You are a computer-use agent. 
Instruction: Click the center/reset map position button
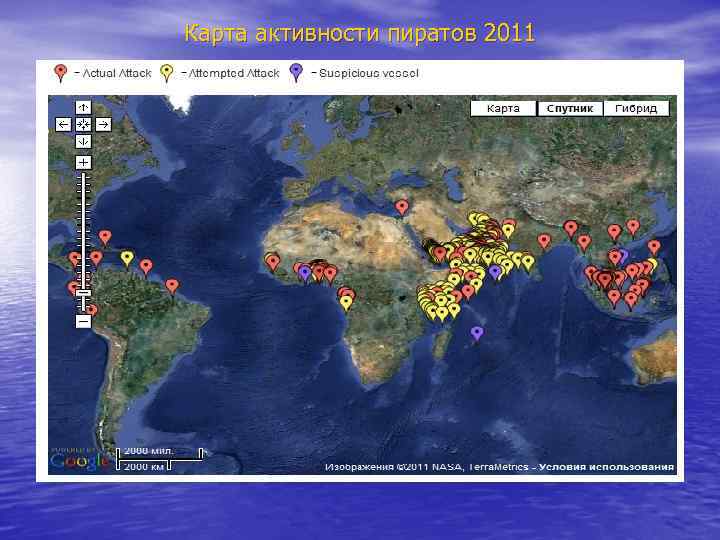[x=83, y=124]
